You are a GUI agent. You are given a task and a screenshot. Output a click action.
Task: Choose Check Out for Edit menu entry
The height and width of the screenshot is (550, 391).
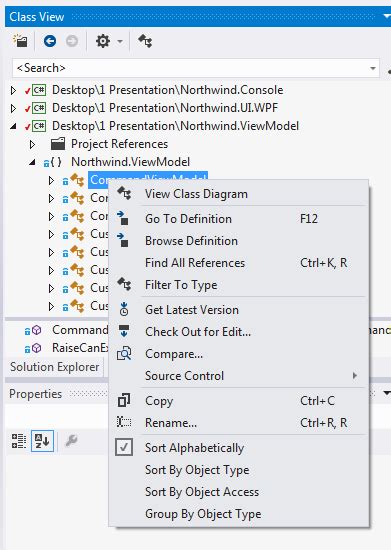coord(198,332)
